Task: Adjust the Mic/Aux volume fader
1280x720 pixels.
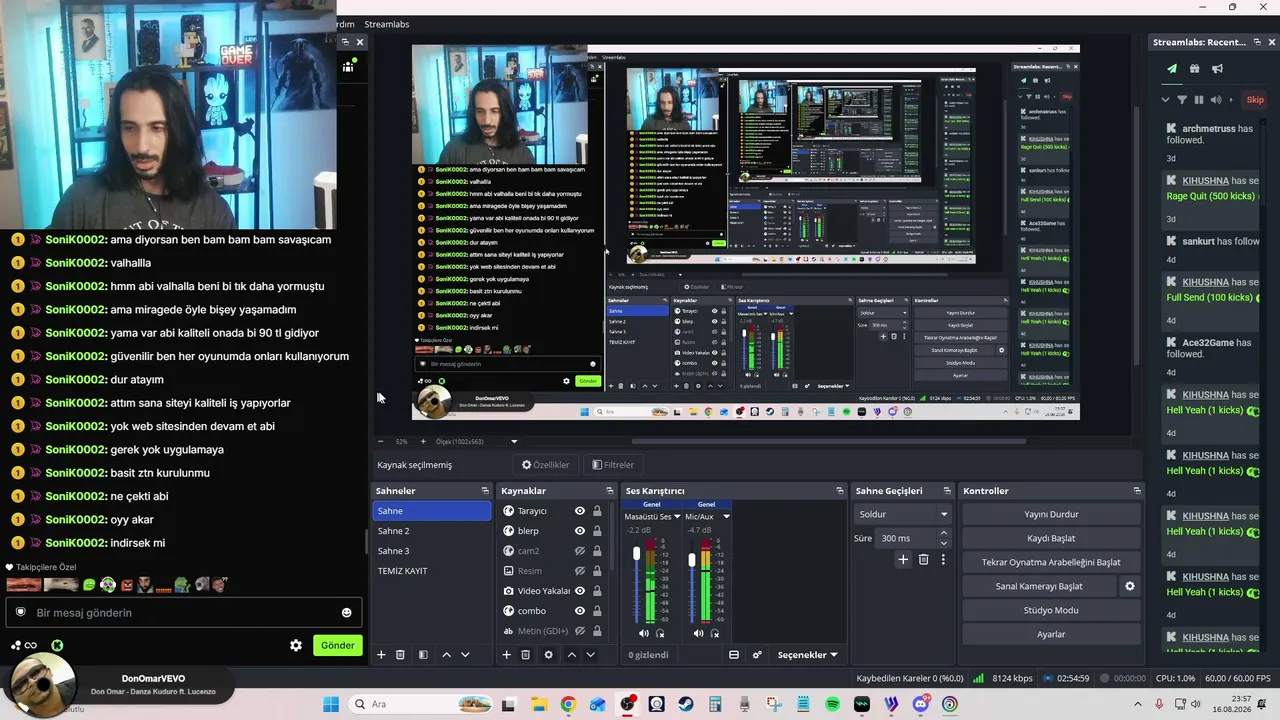Action: 692,560
